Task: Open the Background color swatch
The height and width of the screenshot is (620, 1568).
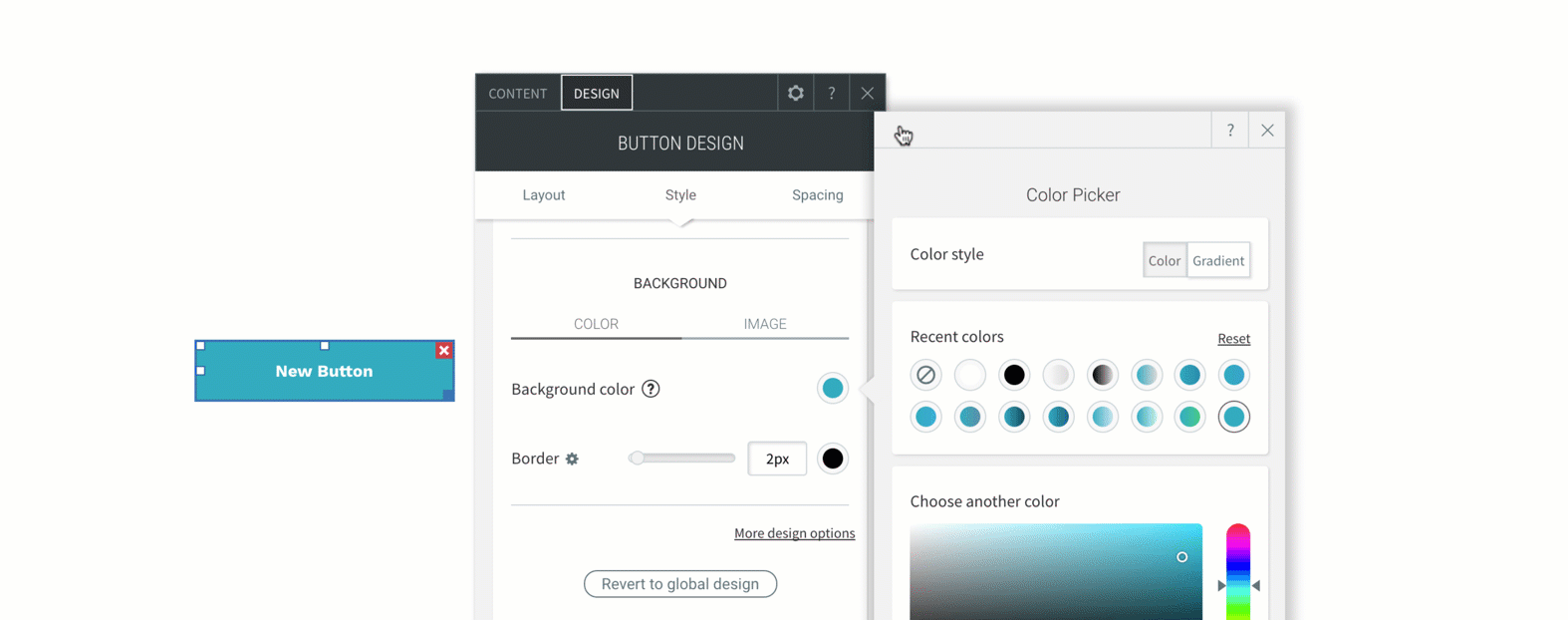Action: coord(832,389)
